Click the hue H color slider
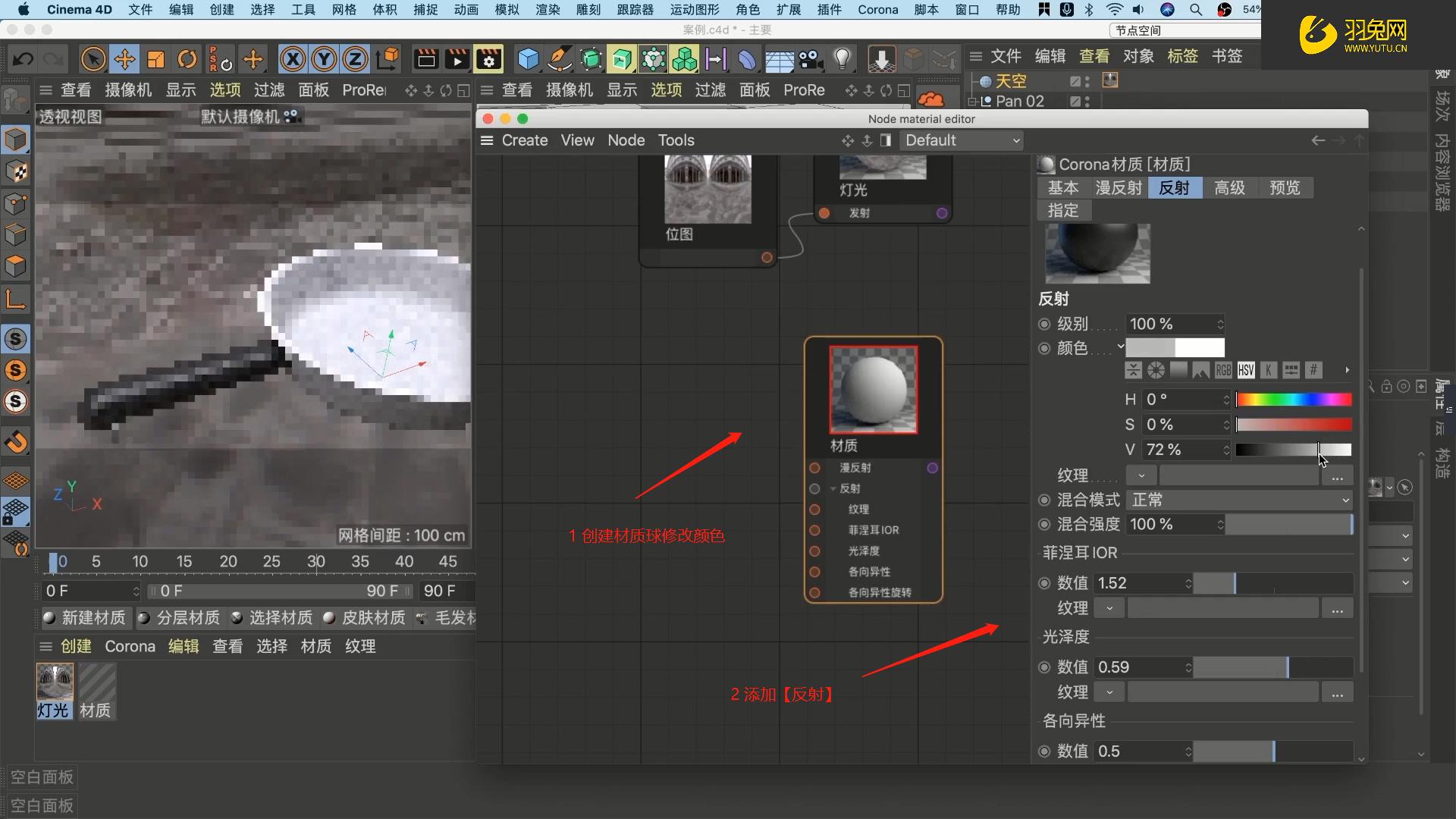Image resolution: width=1456 pixels, height=819 pixels. click(x=1293, y=400)
